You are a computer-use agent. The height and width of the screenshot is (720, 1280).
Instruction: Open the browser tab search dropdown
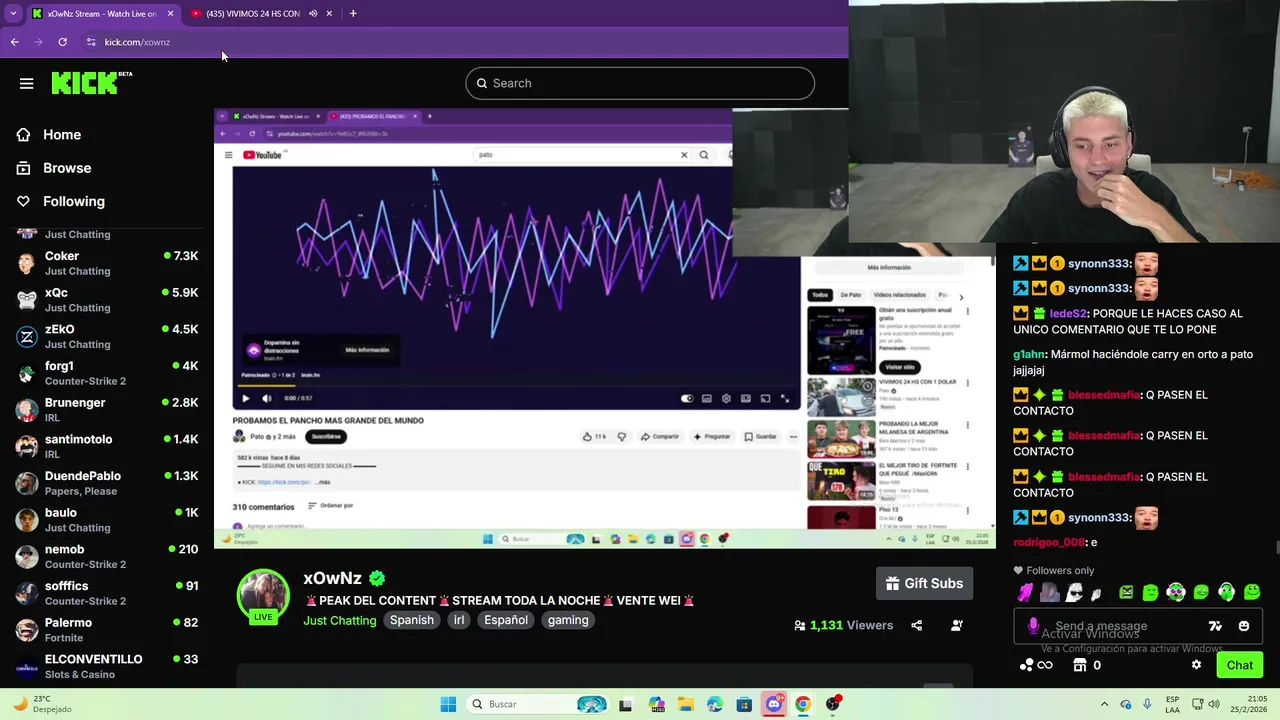point(13,13)
